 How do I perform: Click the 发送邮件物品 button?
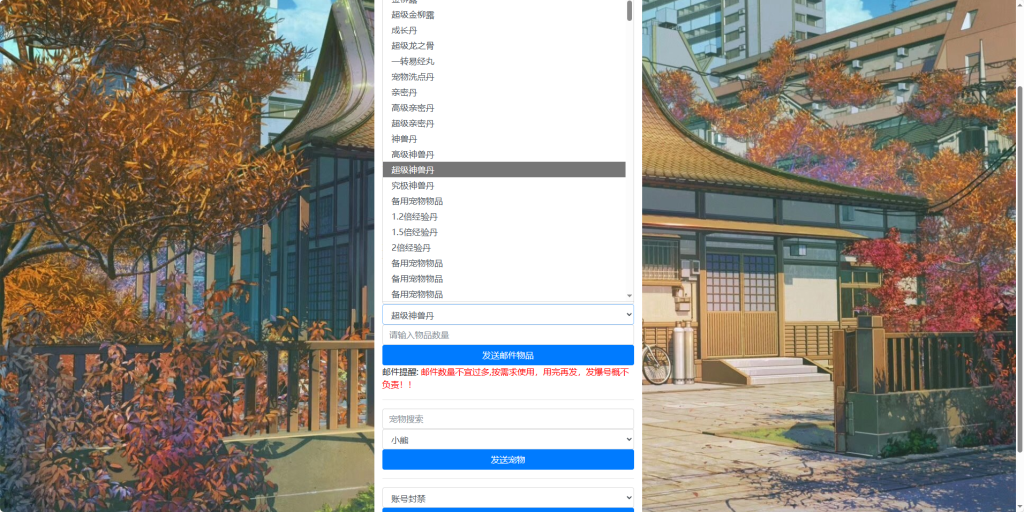coord(508,355)
